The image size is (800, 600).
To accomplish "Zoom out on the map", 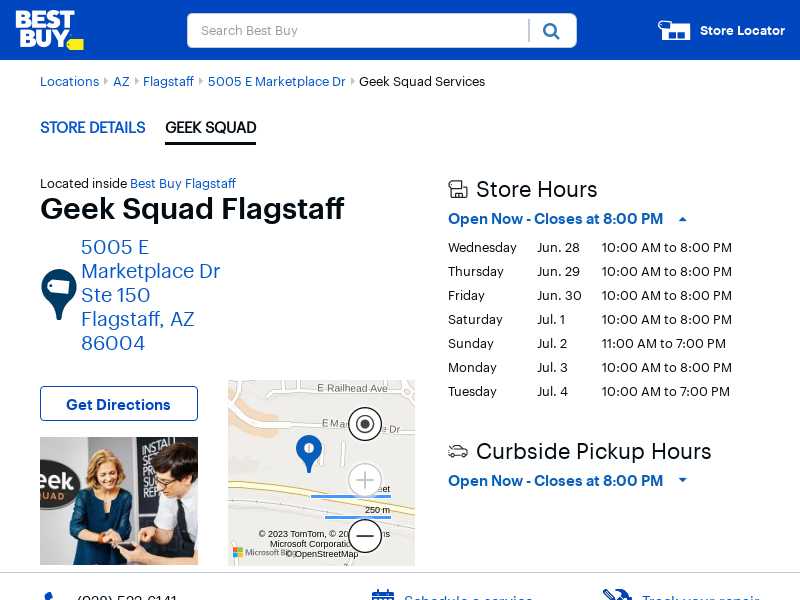I will (365, 536).
